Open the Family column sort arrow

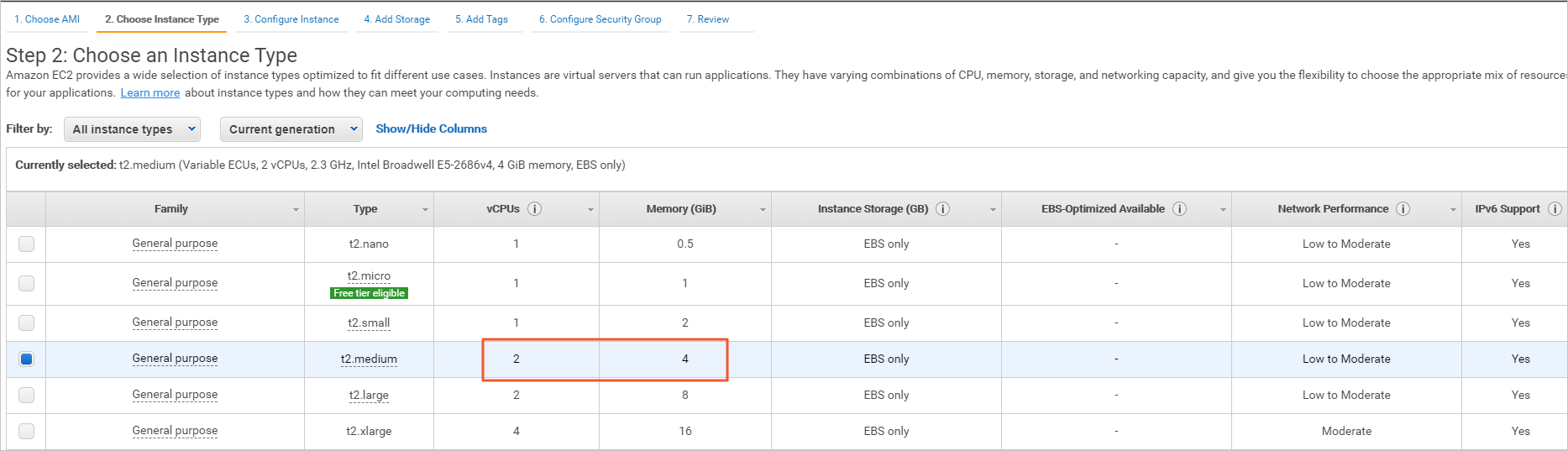pyautogui.click(x=296, y=210)
